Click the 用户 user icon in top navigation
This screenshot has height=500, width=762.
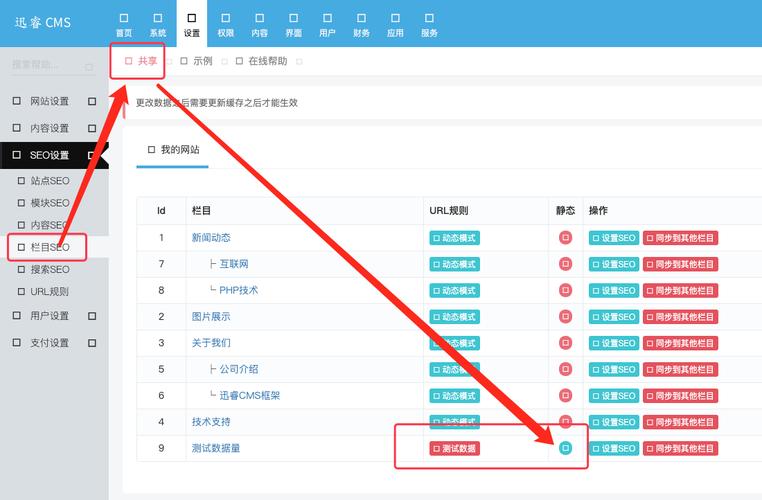click(x=327, y=24)
